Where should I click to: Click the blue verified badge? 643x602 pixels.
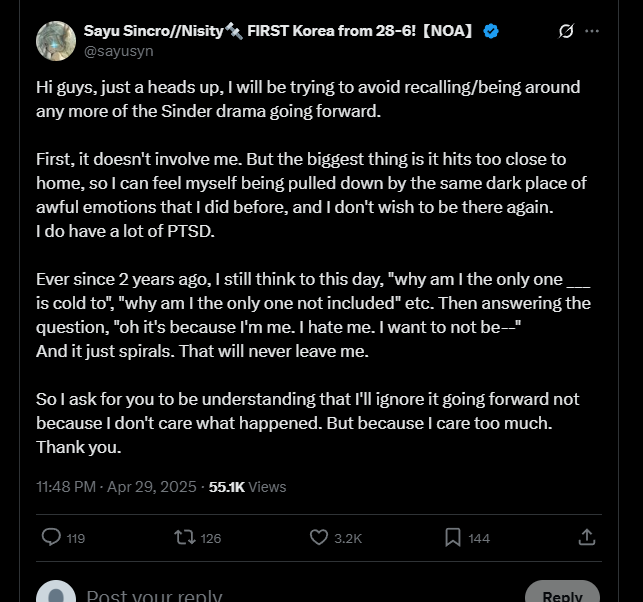click(491, 31)
